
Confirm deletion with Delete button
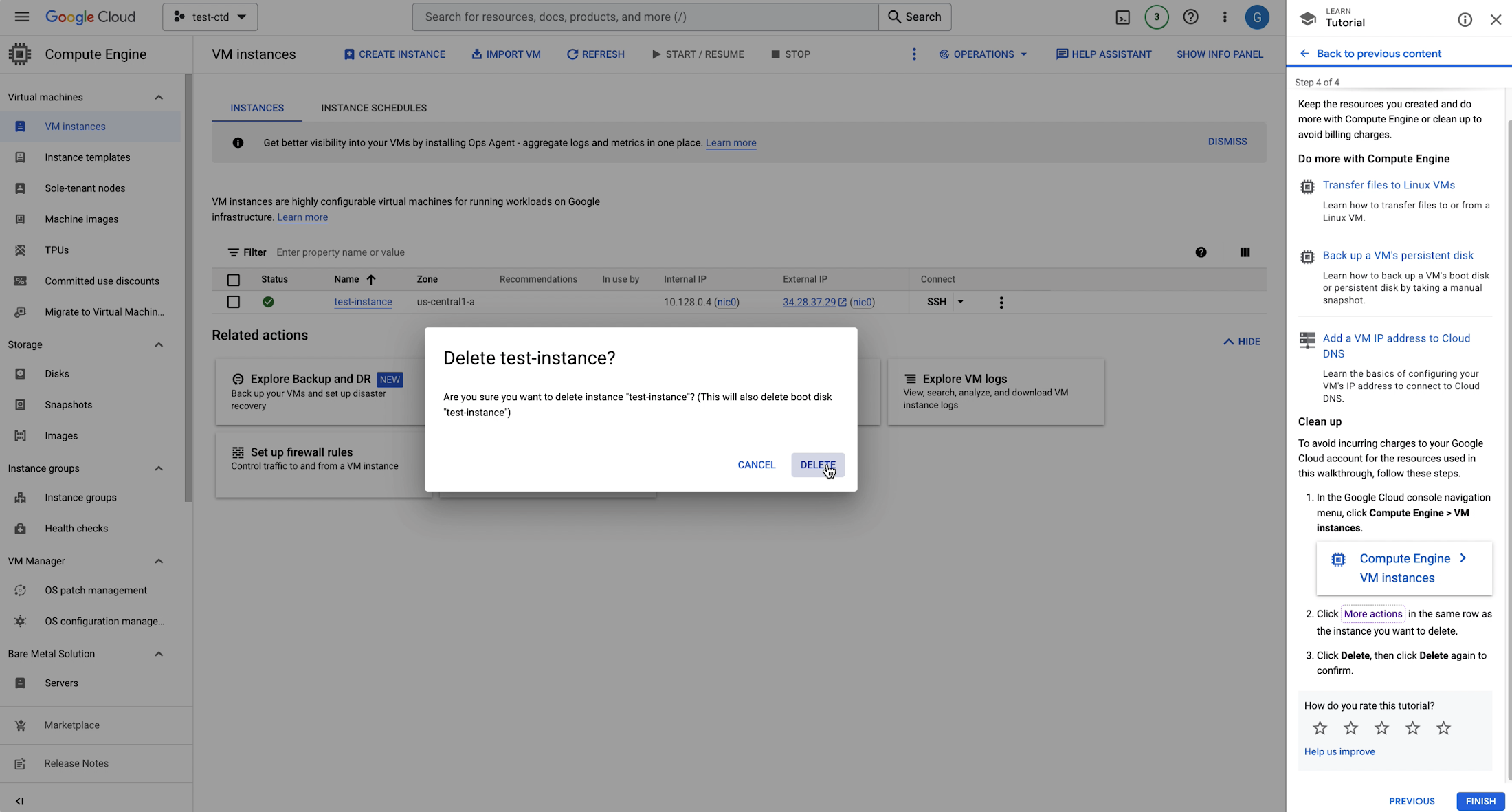point(818,465)
